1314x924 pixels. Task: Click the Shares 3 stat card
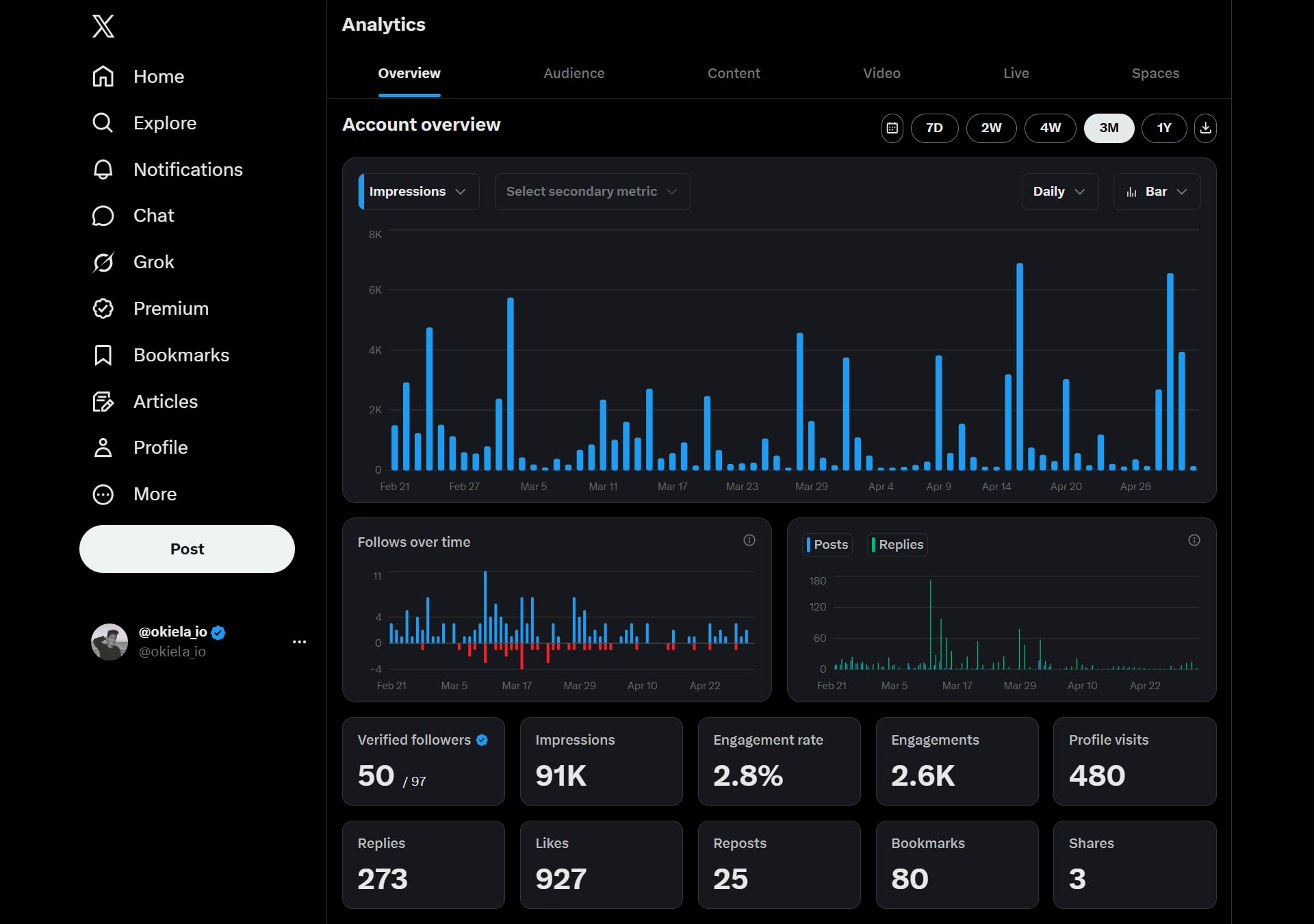(x=1135, y=865)
